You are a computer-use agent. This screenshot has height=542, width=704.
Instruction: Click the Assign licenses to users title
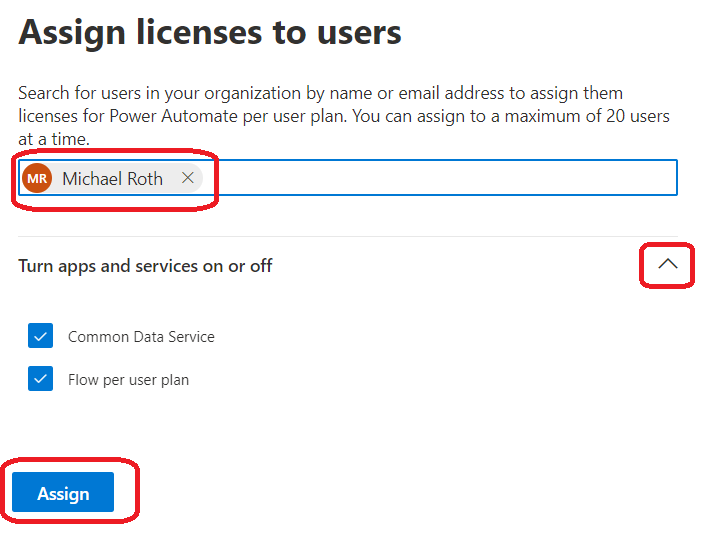[x=210, y=33]
